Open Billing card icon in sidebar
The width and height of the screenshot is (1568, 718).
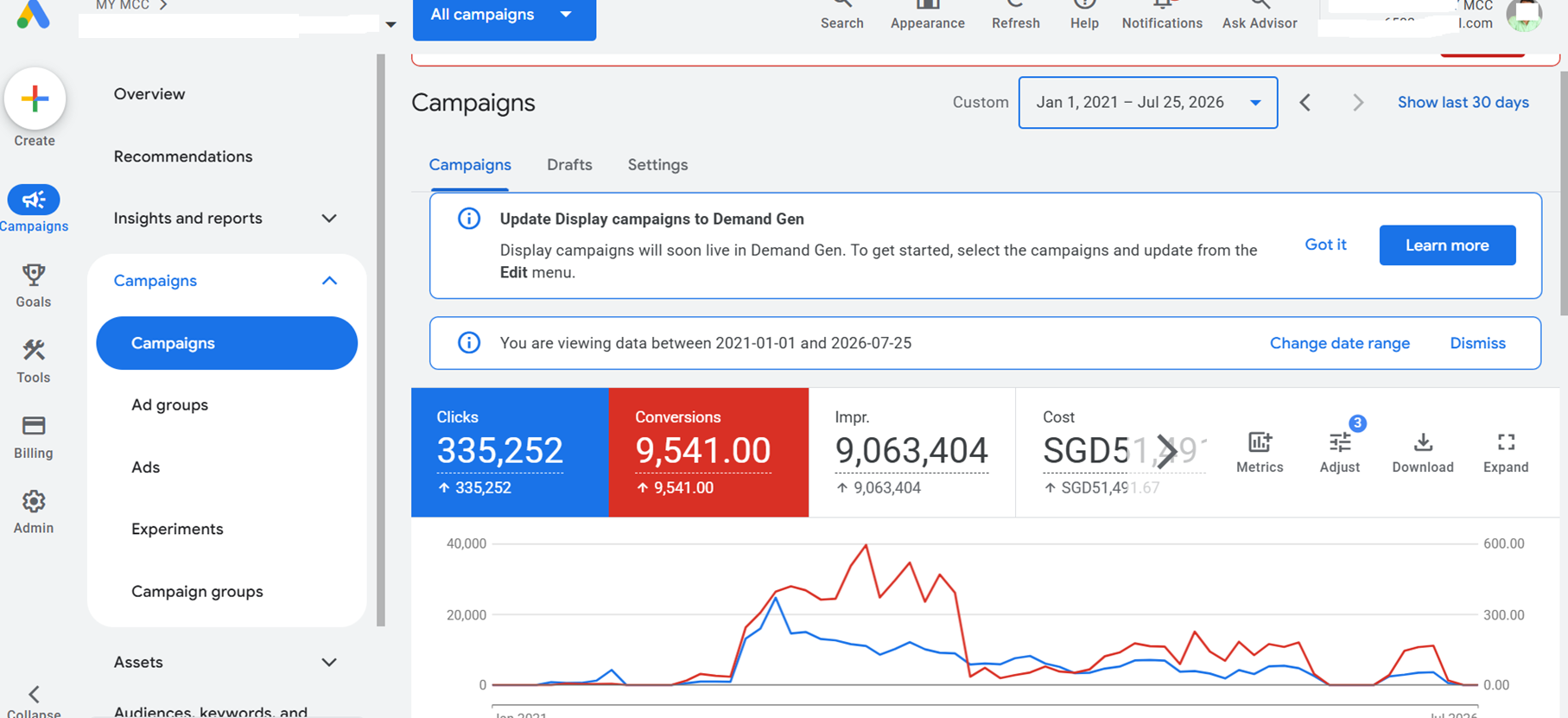click(34, 425)
